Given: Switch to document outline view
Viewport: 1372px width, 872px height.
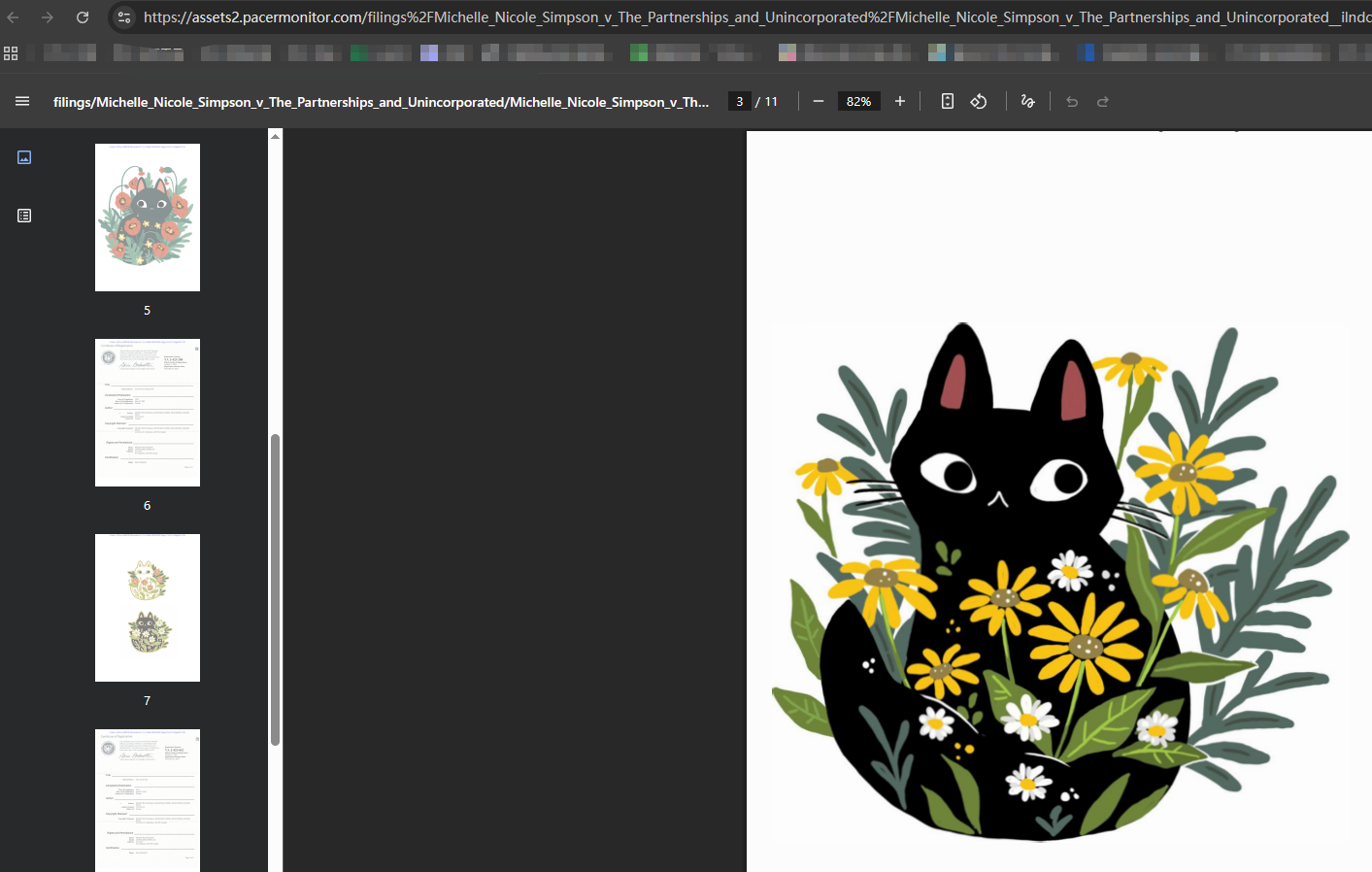Looking at the screenshot, I should tap(24, 216).
